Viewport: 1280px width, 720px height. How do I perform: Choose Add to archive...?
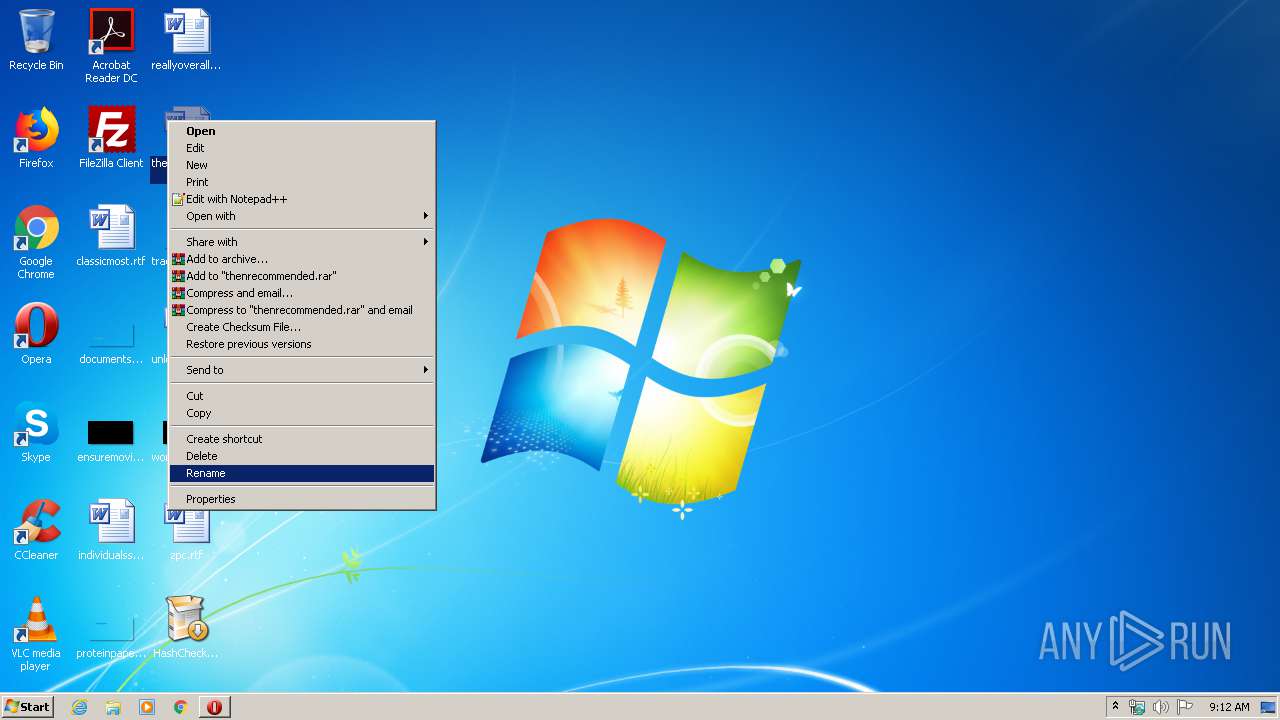point(302,259)
